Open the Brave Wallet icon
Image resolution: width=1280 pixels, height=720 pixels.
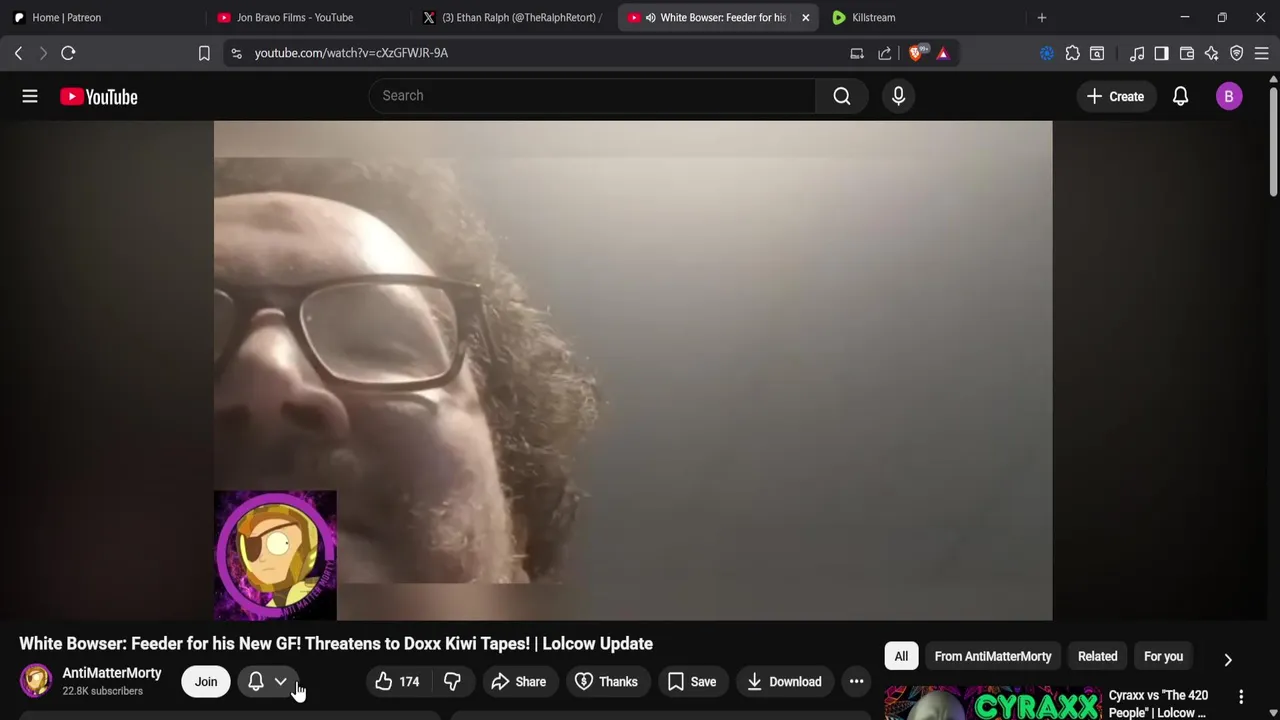point(1187,53)
